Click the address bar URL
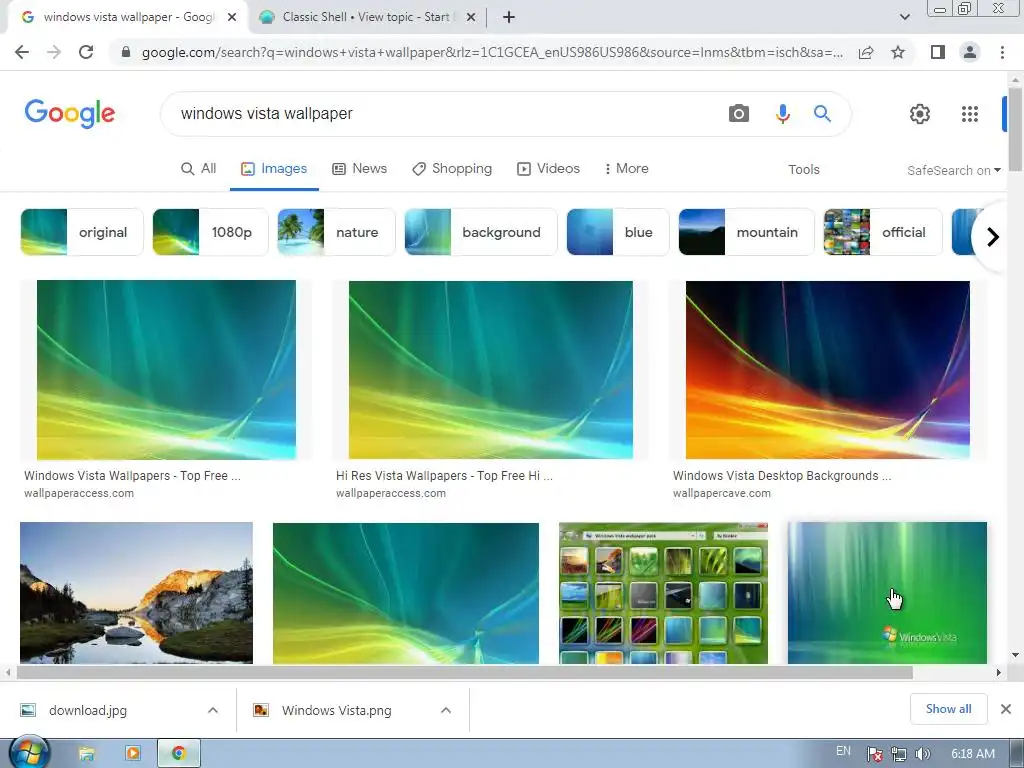The height and width of the screenshot is (768, 1024). (492, 52)
